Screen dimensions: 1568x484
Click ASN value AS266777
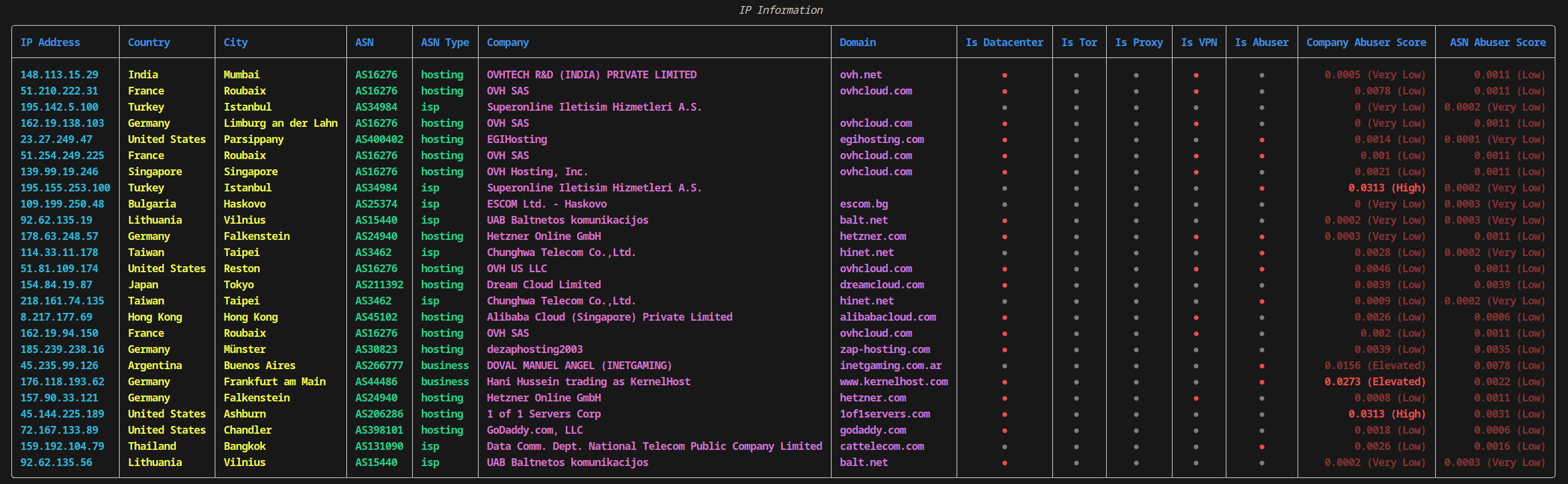379,366
